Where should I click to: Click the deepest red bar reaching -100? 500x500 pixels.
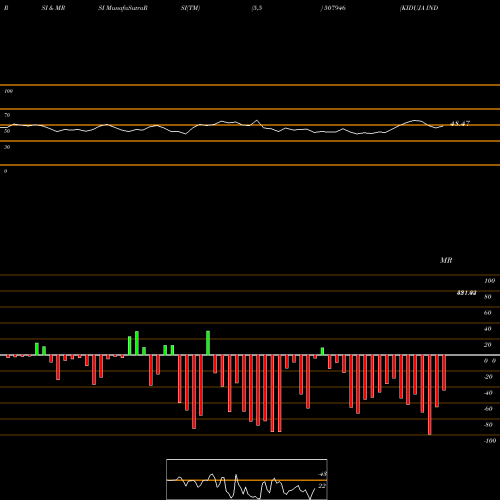pyautogui.click(x=429, y=395)
